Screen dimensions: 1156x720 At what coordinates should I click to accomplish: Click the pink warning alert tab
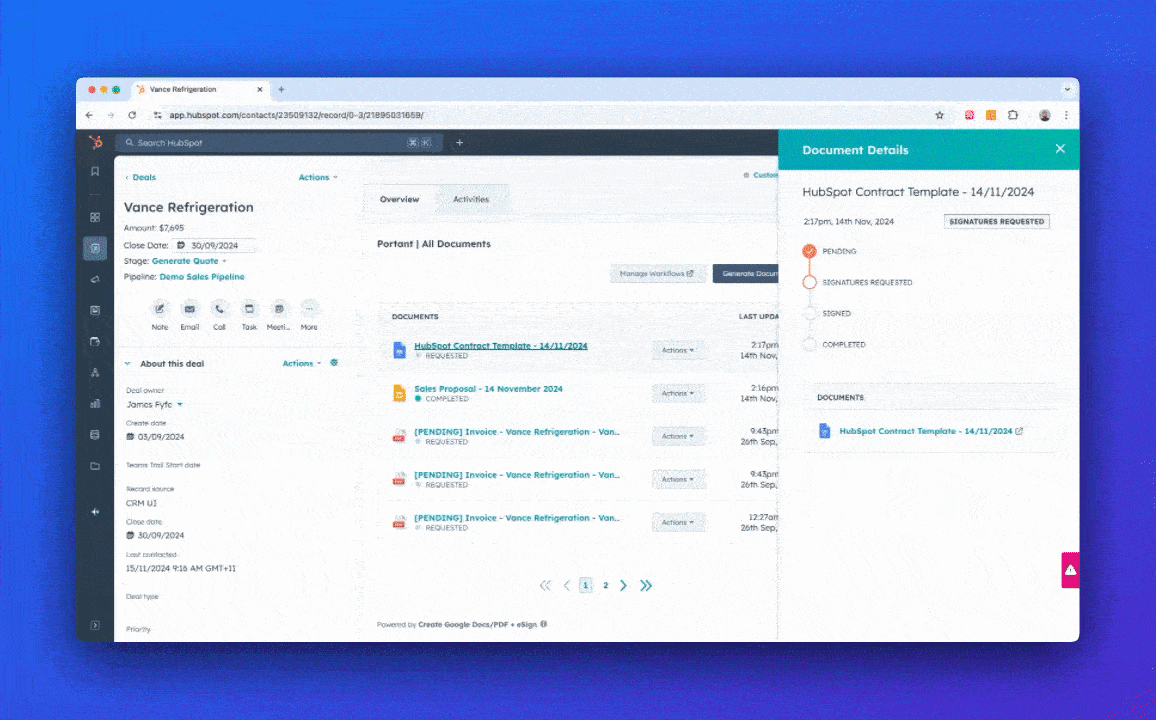1070,570
